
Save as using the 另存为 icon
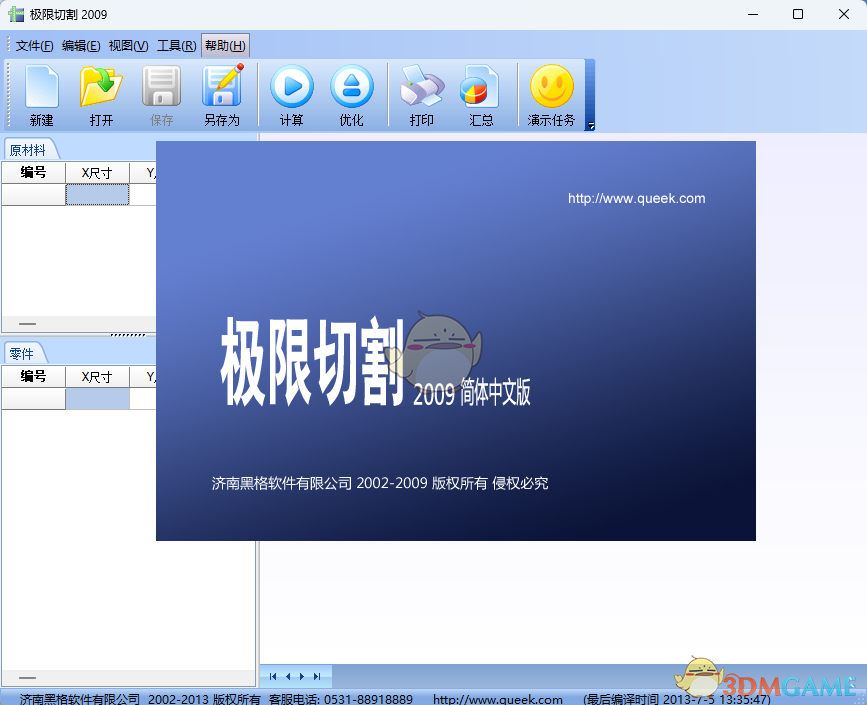tap(221, 95)
